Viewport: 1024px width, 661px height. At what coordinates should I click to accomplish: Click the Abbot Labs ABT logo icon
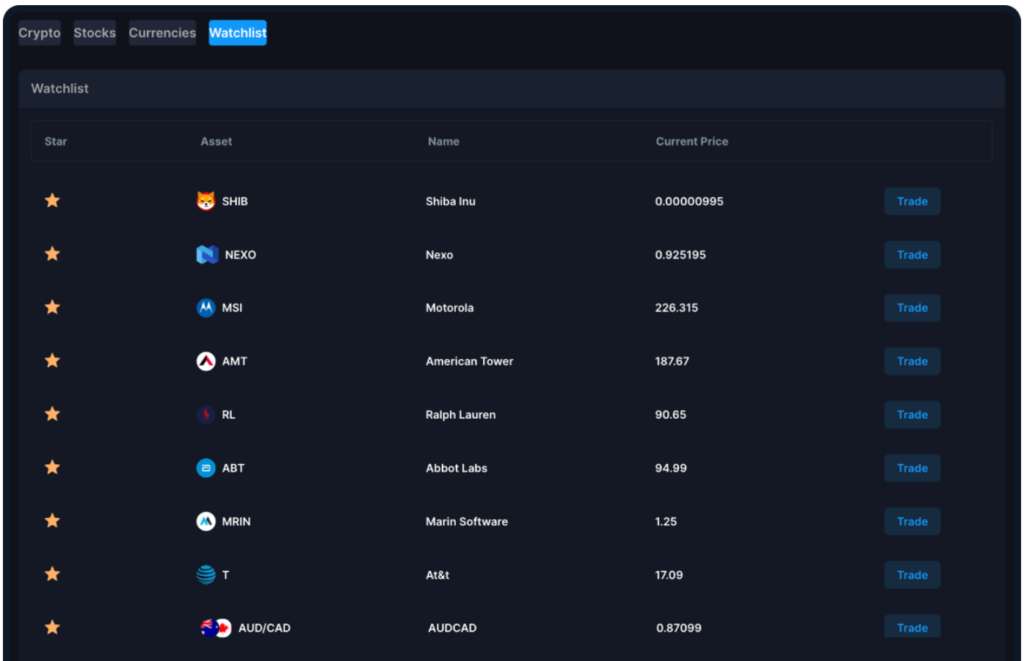tap(206, 468)
